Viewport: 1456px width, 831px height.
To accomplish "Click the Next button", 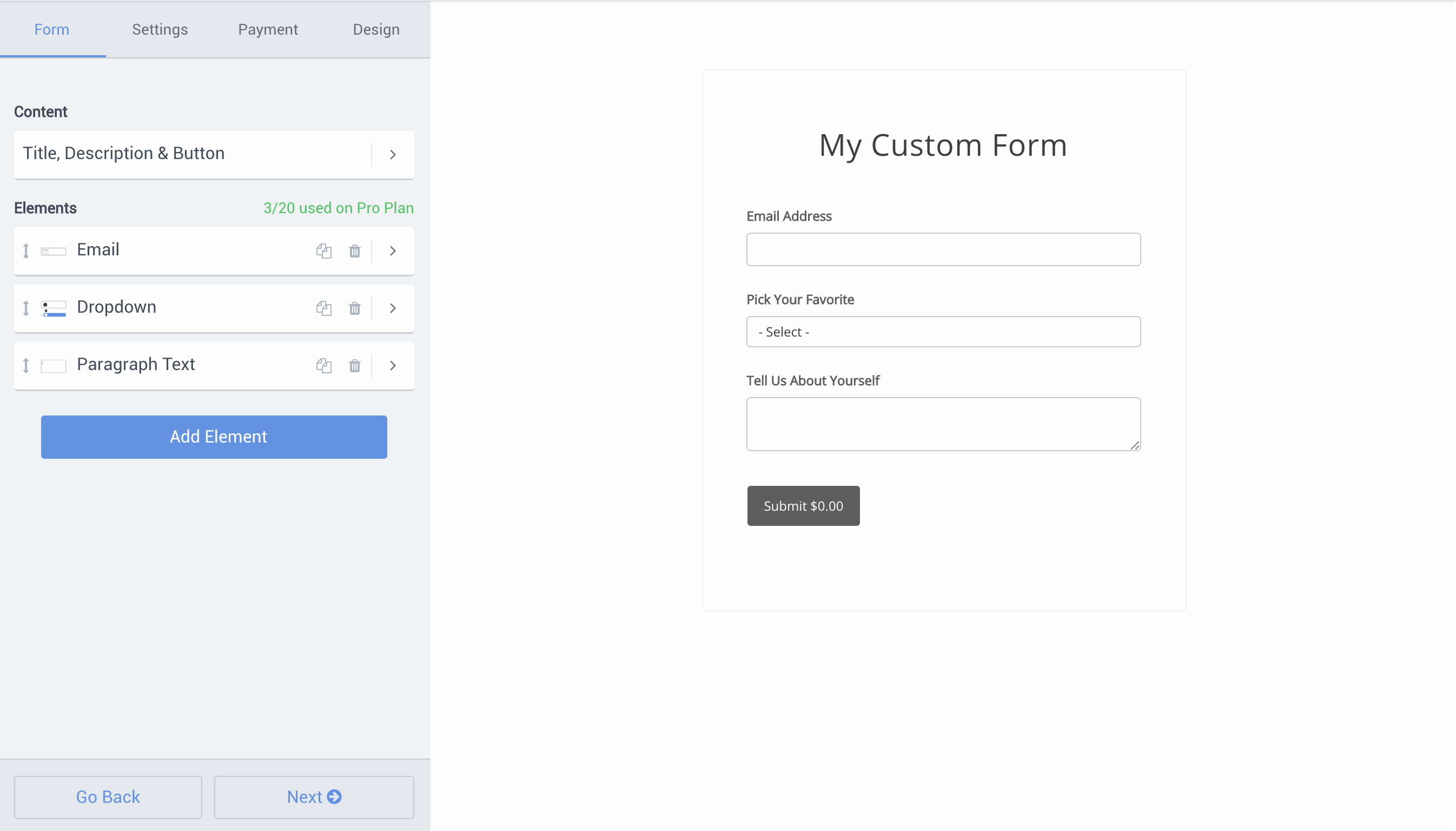I will 313,797.
